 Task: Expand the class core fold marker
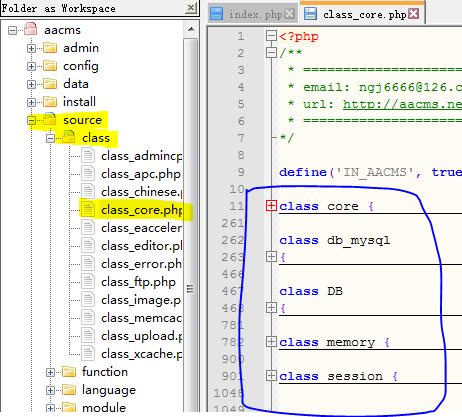271,206
